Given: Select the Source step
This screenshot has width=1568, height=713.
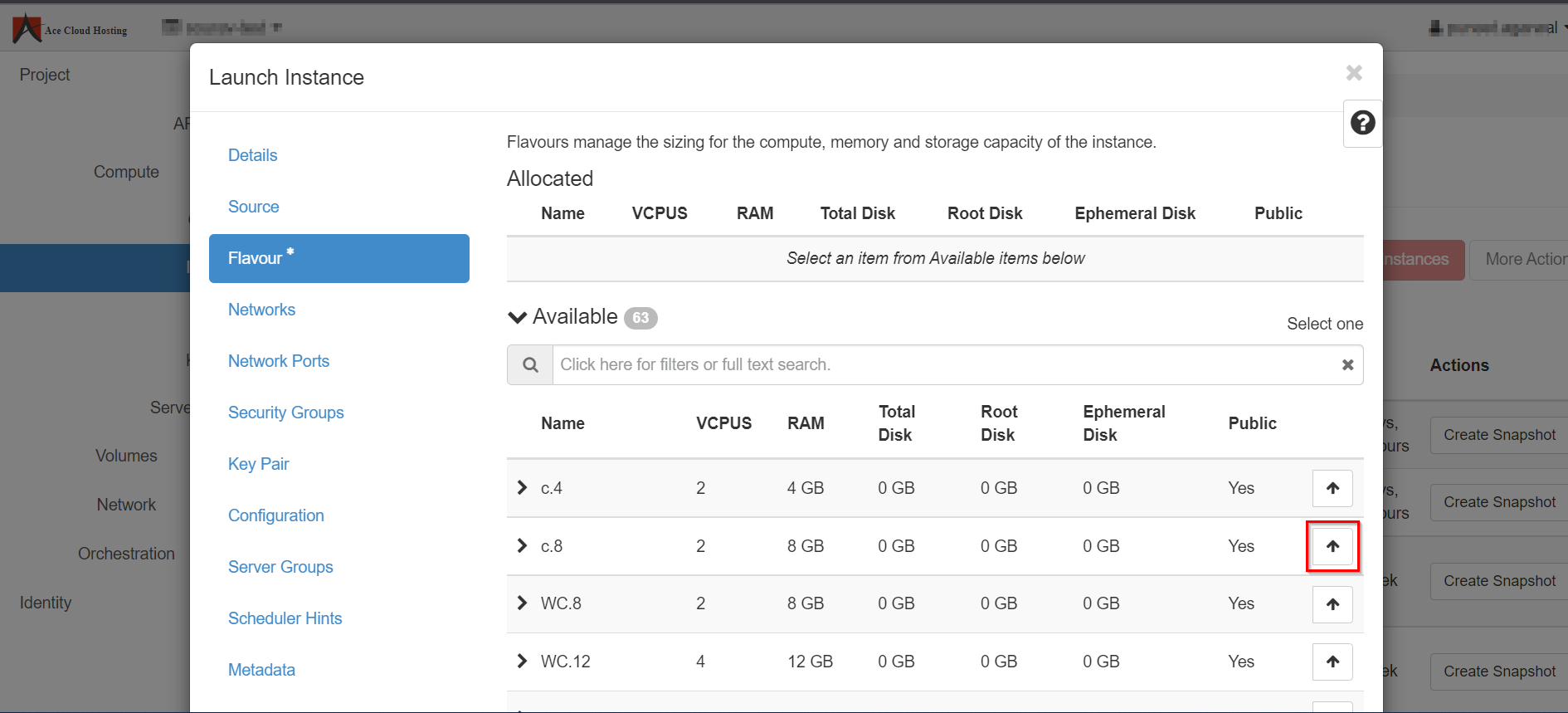Looking at the screenshot, I should (253, 207).
